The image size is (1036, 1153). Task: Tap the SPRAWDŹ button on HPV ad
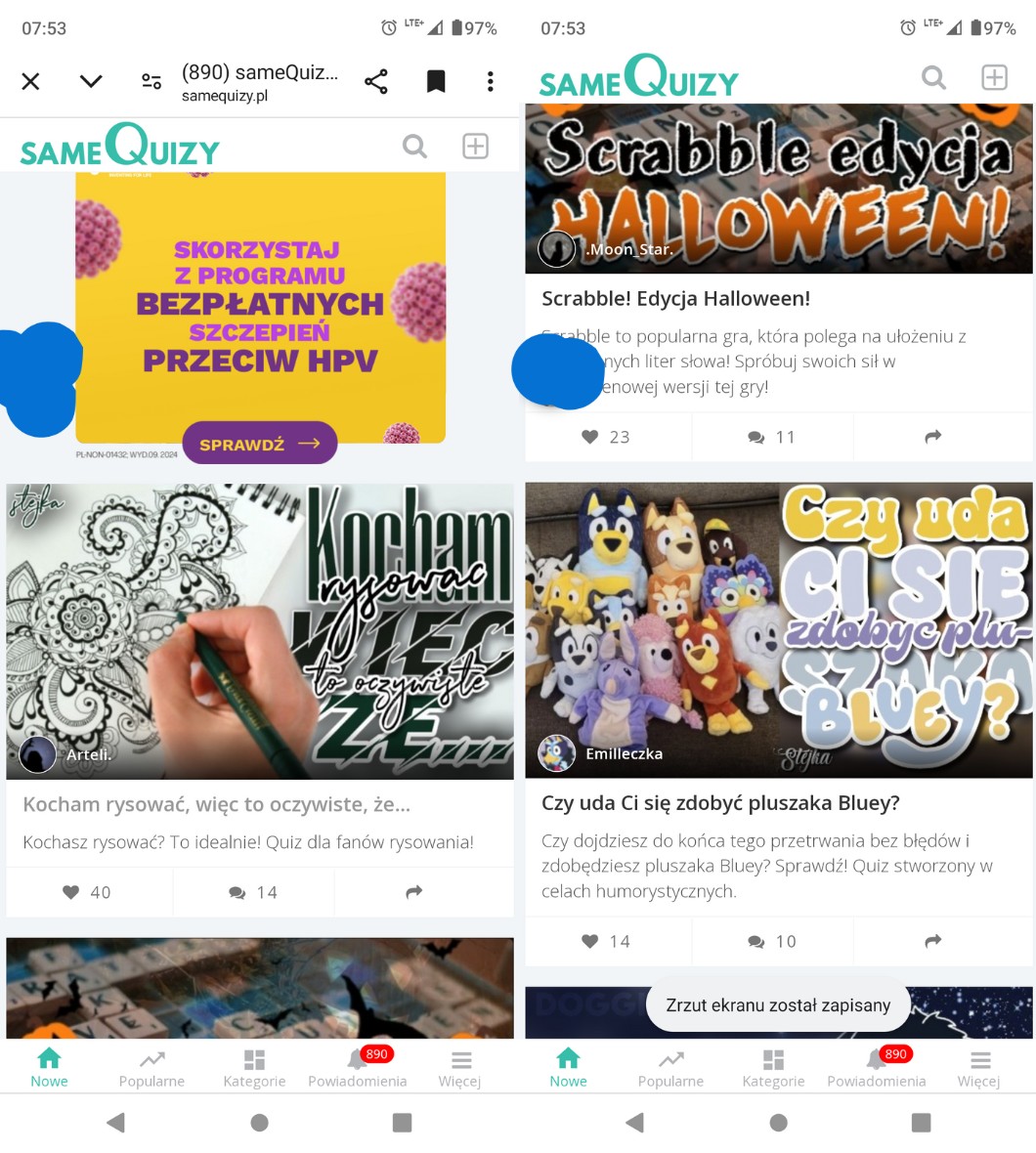(x=260, y=444)
